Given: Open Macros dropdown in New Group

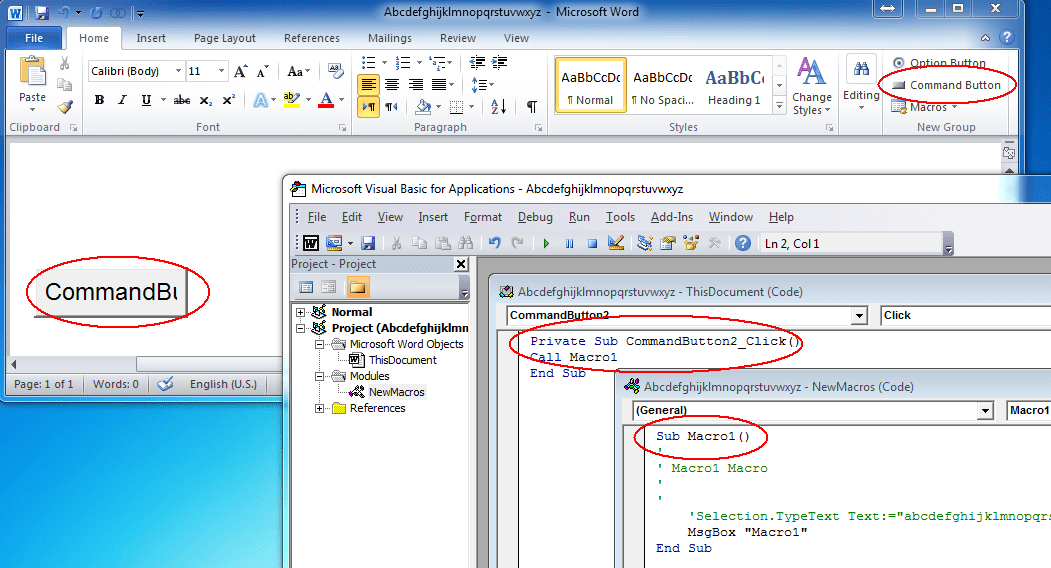Looking at the screenshot, I should coord(924,107).
